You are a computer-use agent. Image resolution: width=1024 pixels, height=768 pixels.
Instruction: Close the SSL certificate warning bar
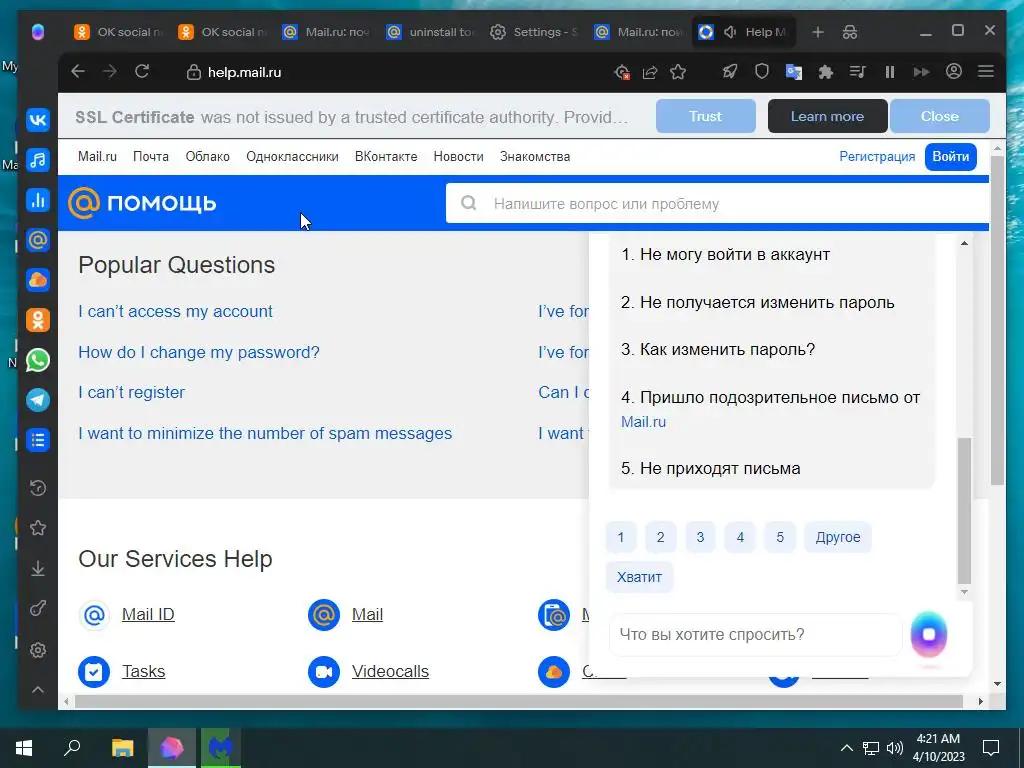940,116
